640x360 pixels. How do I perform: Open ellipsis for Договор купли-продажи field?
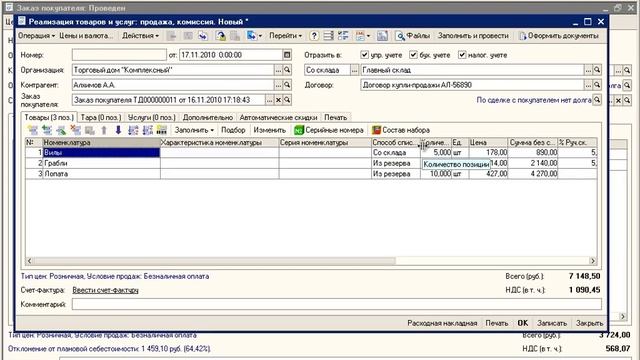coord(588,85)
